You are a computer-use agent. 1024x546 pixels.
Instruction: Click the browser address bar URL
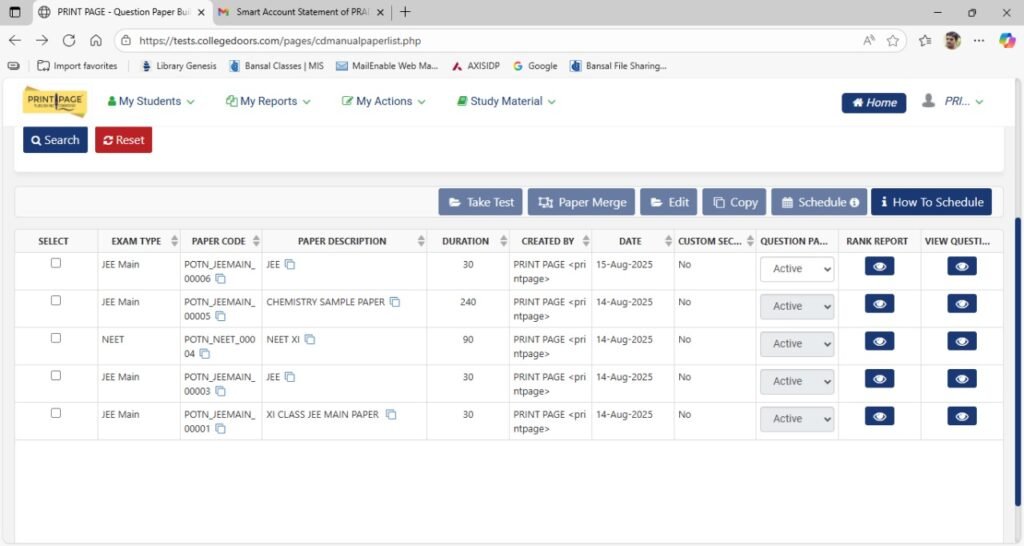[x=400, y=41]
